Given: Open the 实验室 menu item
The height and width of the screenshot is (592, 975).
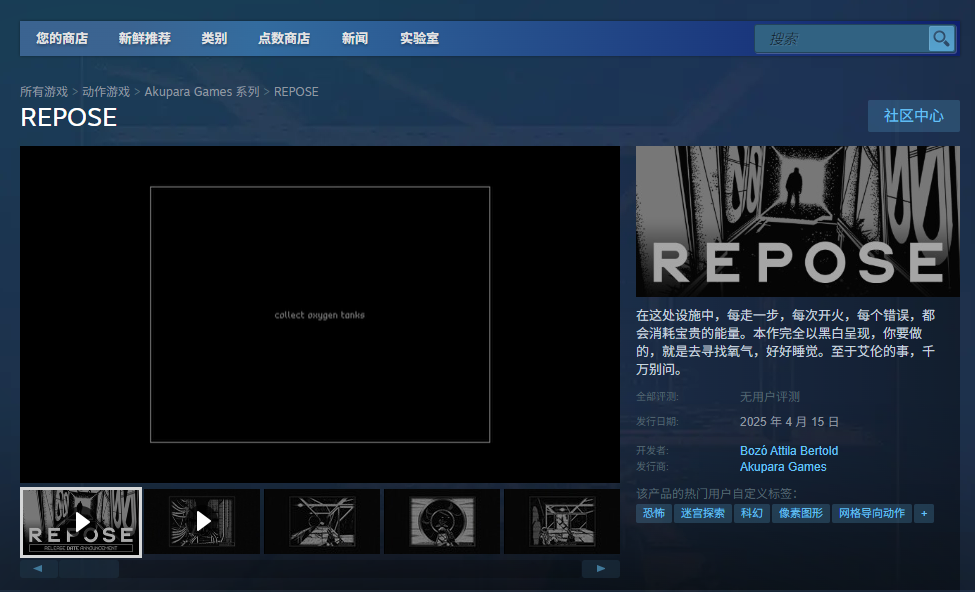Looking at the screenshot, I should [x=418, y=38].
